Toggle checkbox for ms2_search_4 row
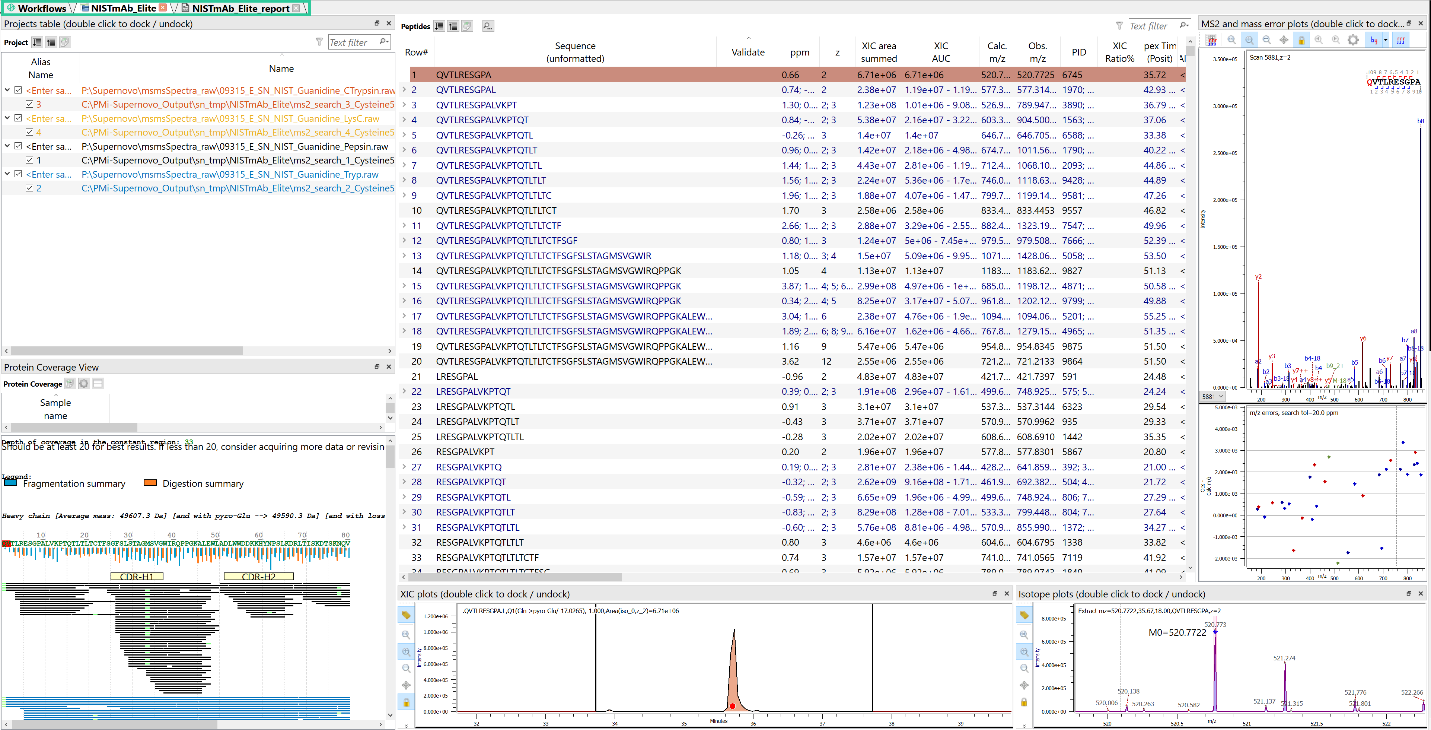 point(30,133)
